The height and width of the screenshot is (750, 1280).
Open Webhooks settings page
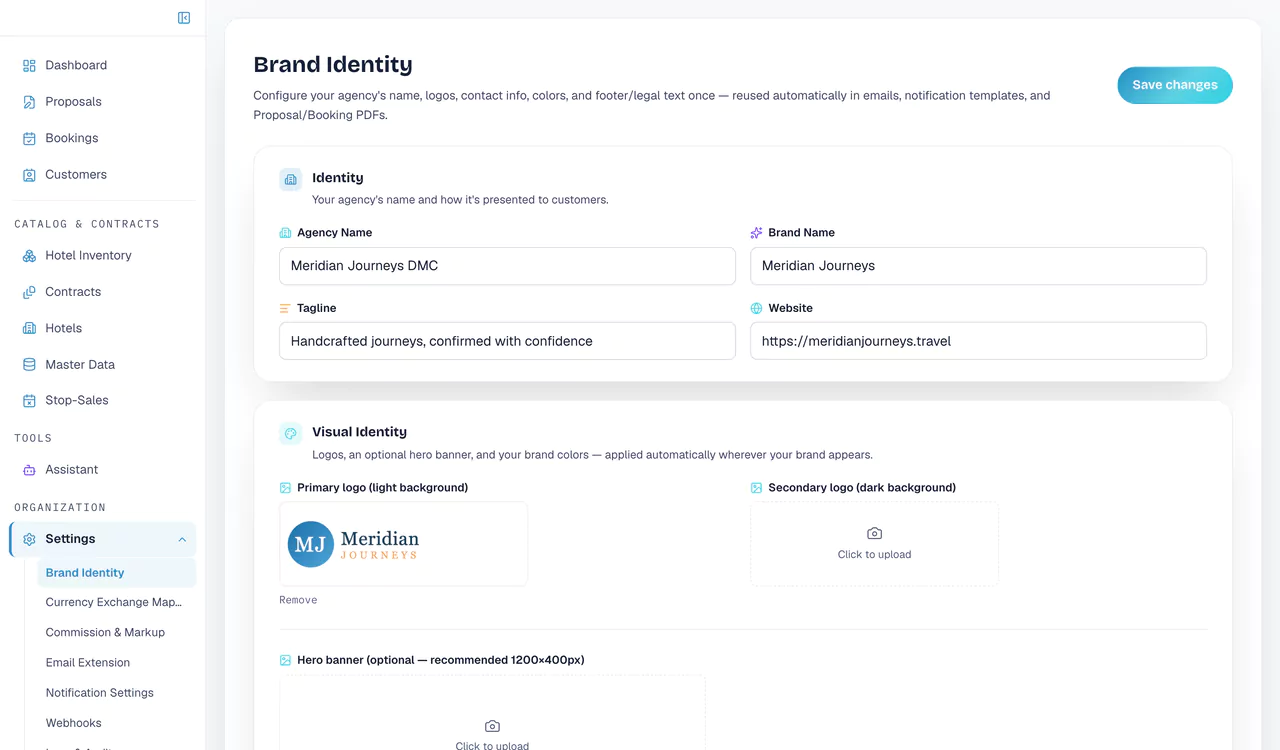point(74,722)
